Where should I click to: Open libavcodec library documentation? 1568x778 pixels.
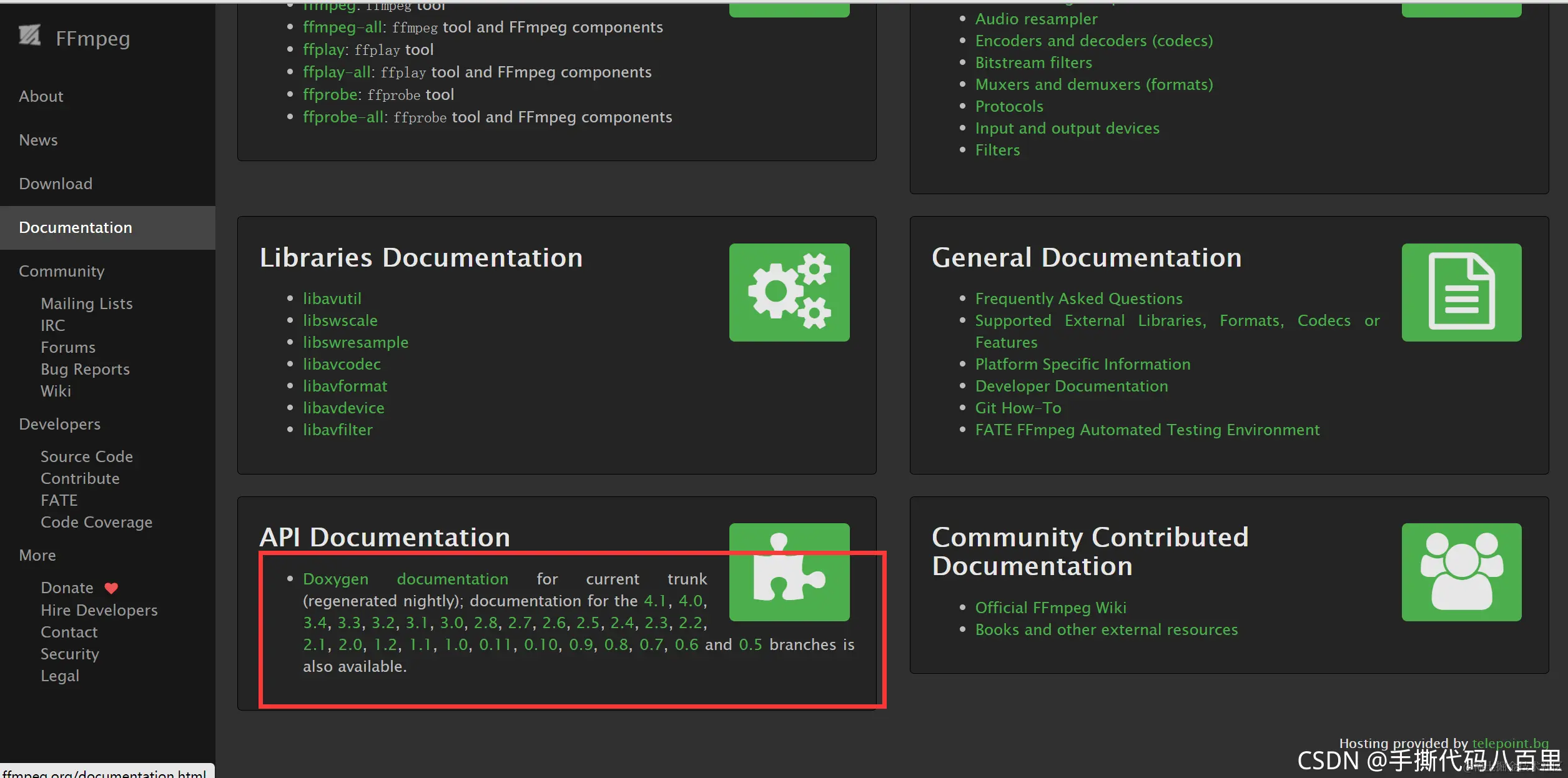[x=342, y=364]
